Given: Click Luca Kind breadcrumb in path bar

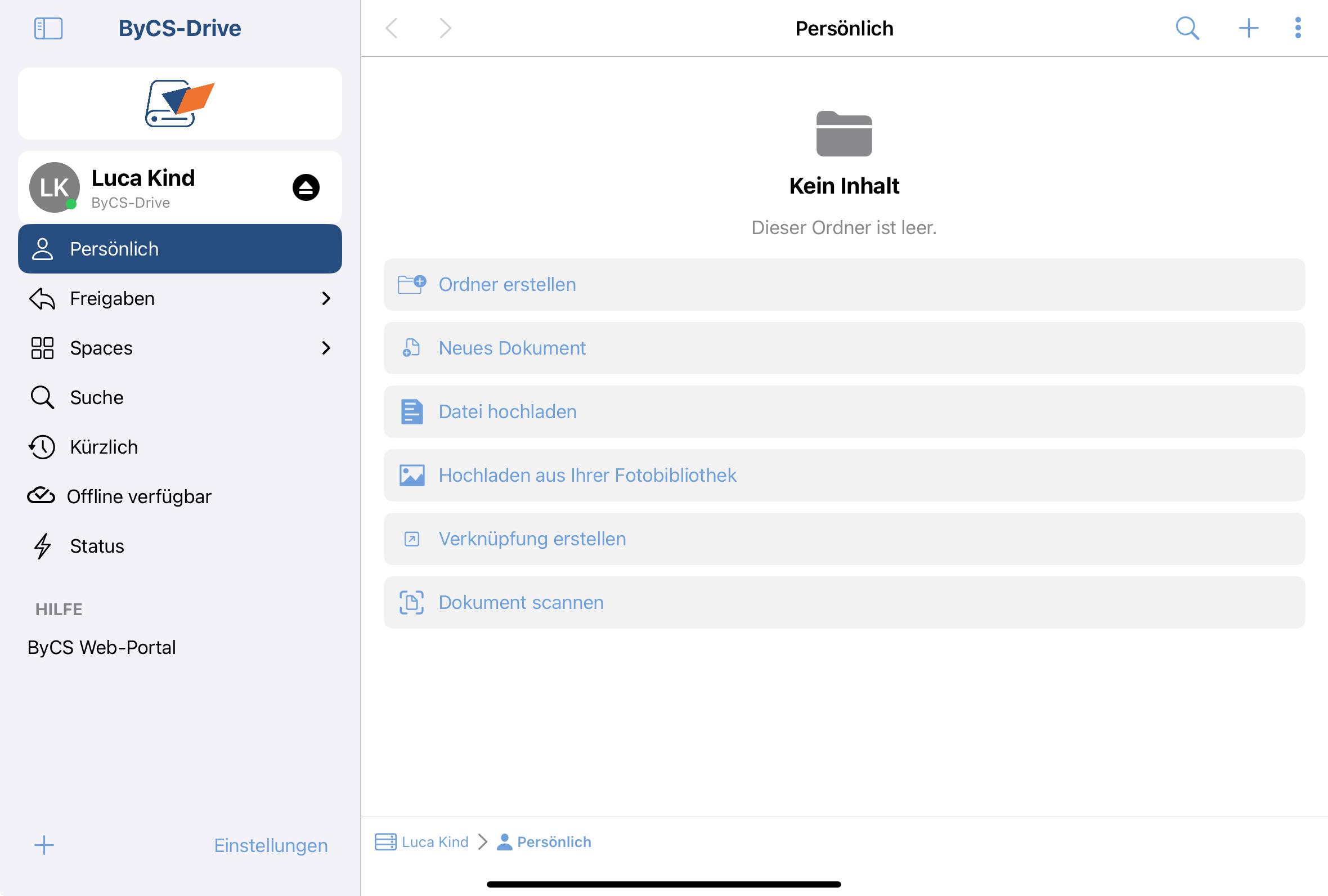Looking at the screenshot, I should pyautogui.click(x=434, y=842).
